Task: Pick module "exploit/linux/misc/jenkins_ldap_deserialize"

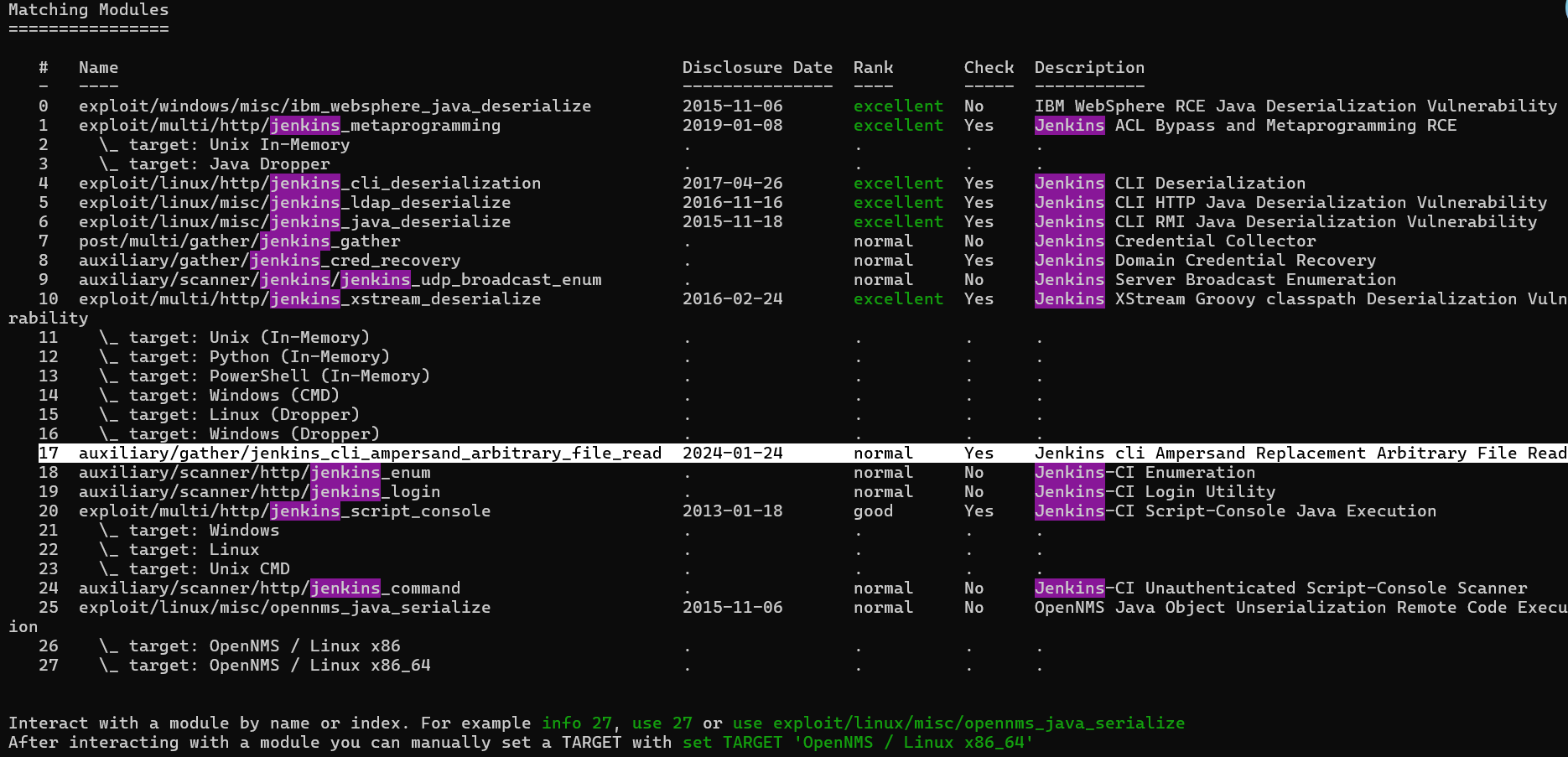Action: (x=295, y=203)
